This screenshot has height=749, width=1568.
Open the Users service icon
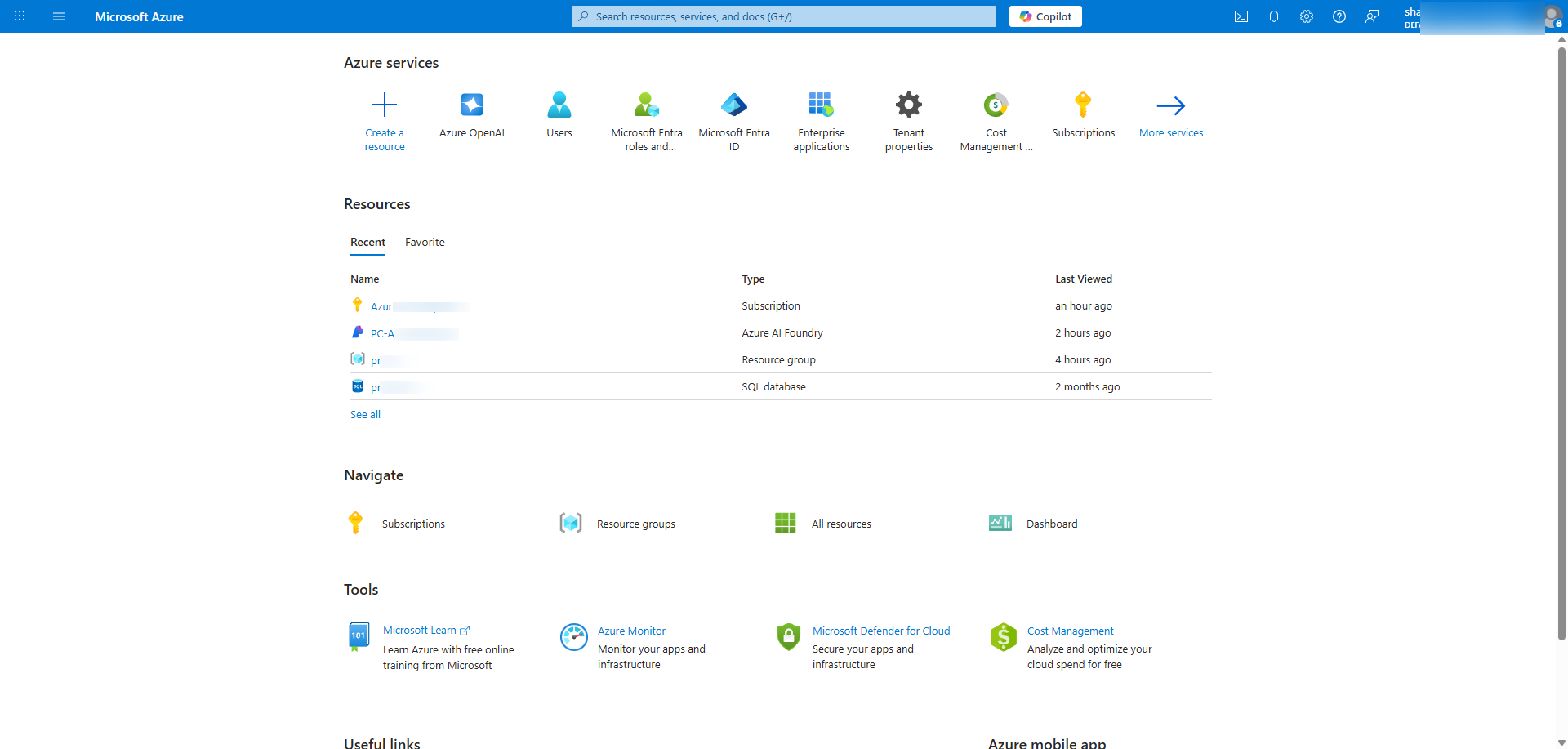coord(559,105)
